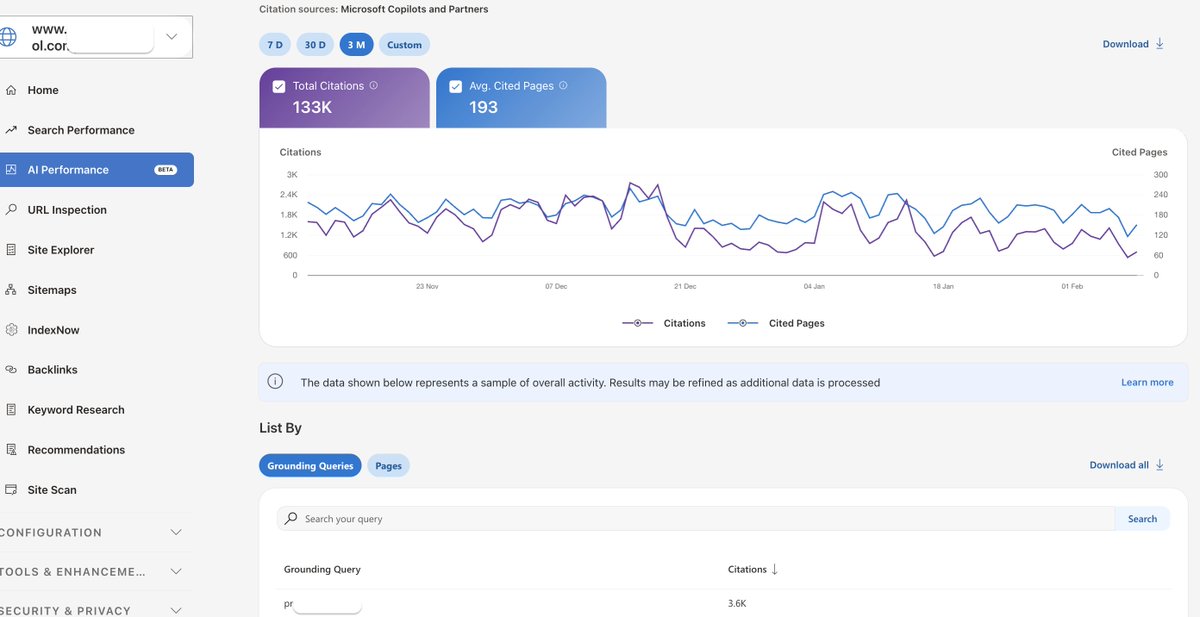Go to Search Performance
The width and height of the screenshot is (1200, 617).
pyautogui.click(x=81, y=130)
